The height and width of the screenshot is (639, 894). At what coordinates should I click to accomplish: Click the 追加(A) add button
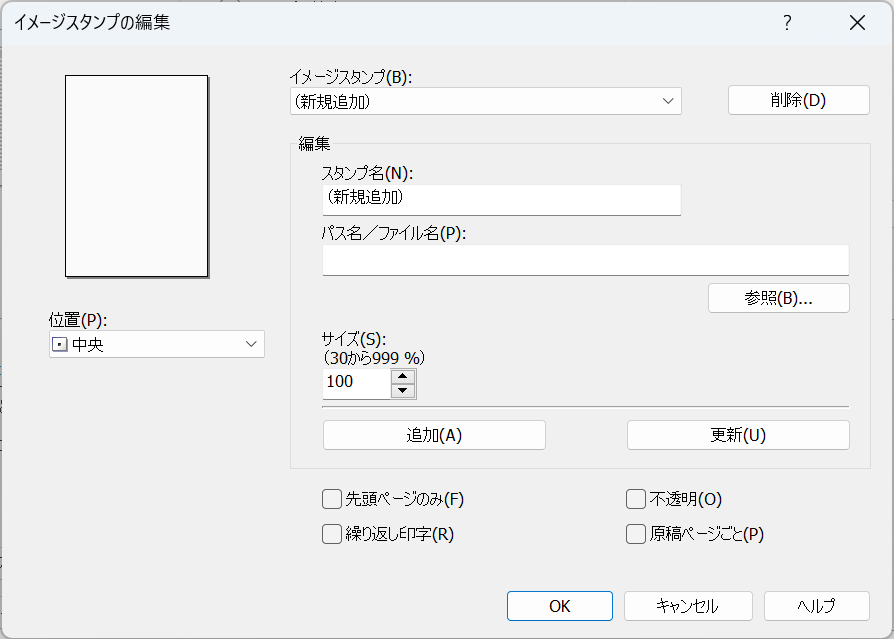click(x=434, y=435)
